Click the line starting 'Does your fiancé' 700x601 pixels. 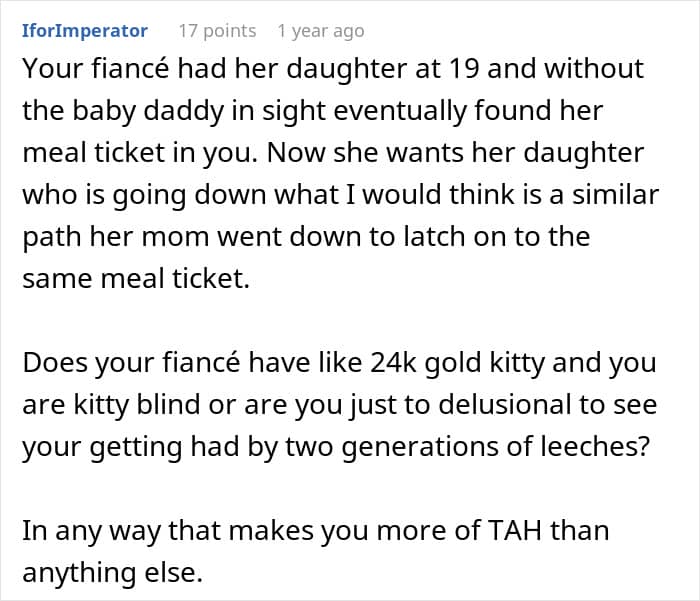click(339, 364)
